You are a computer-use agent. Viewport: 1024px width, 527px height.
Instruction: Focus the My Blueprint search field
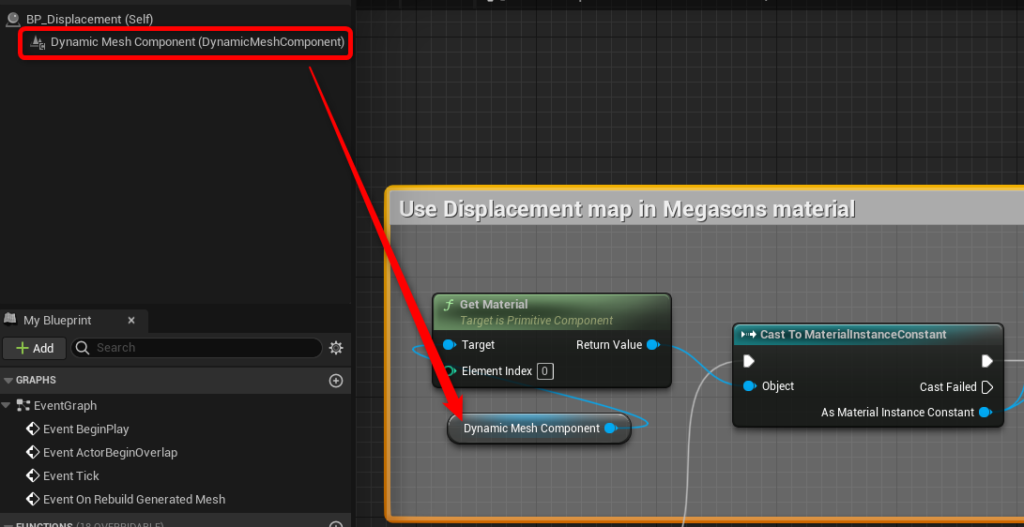click(x=197, y=347)
